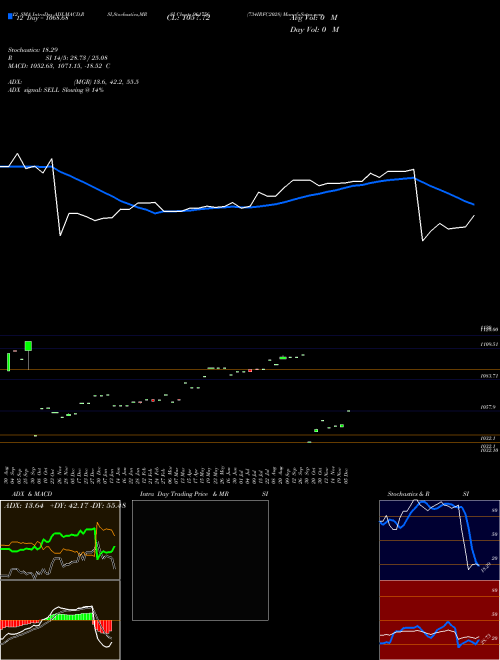Click the blue 12 Day SMA legend square
Viewport: 500px width, 660px height.
(10, 16)
